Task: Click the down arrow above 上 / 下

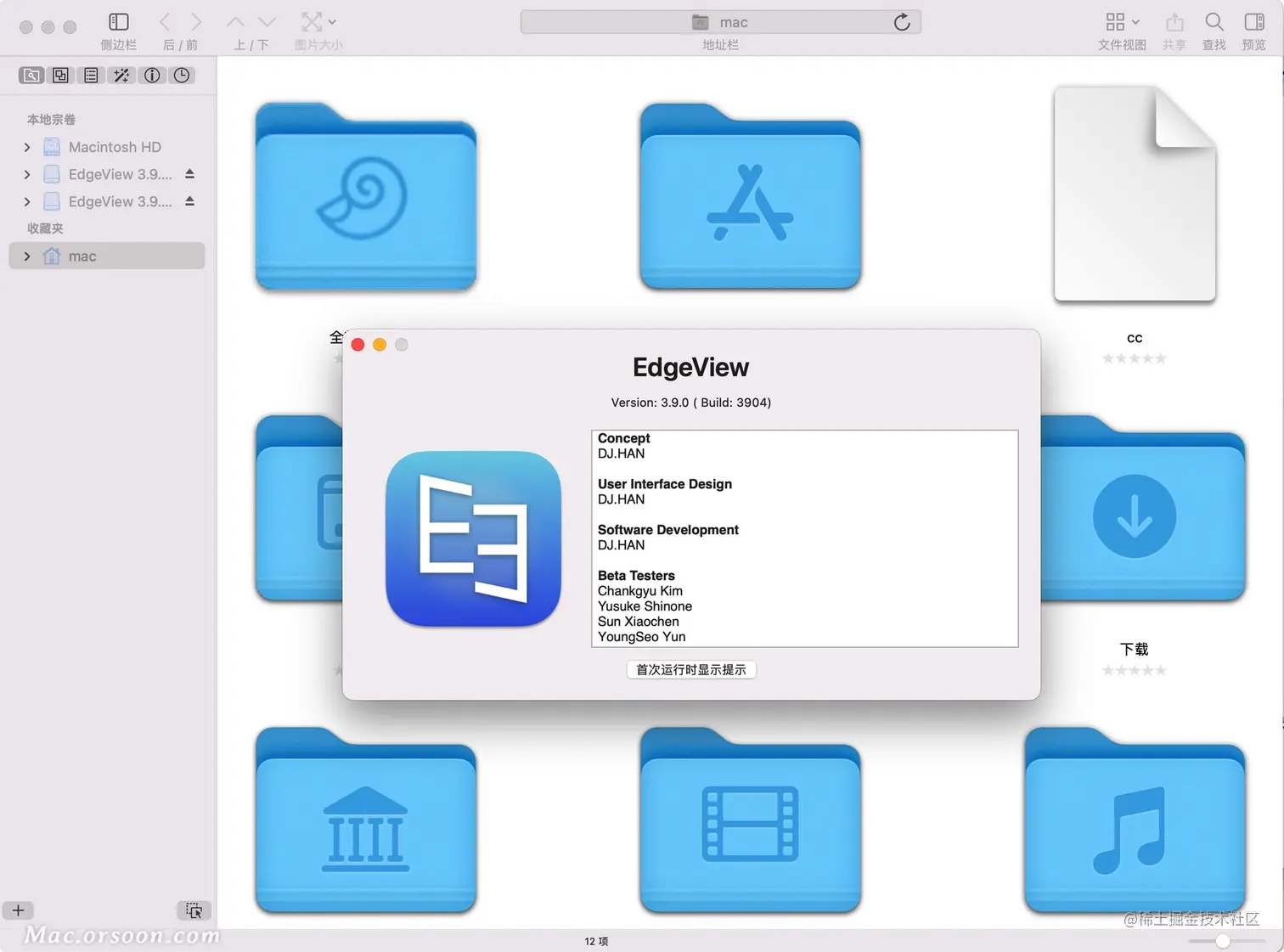Action: click(267, 22)
